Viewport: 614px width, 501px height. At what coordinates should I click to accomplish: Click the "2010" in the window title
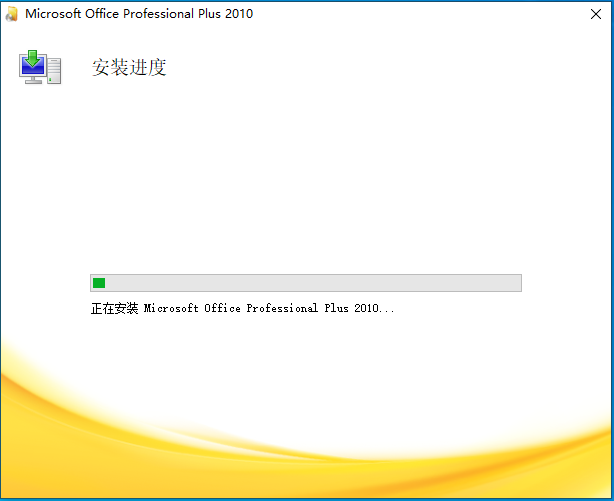pos(239,14)
